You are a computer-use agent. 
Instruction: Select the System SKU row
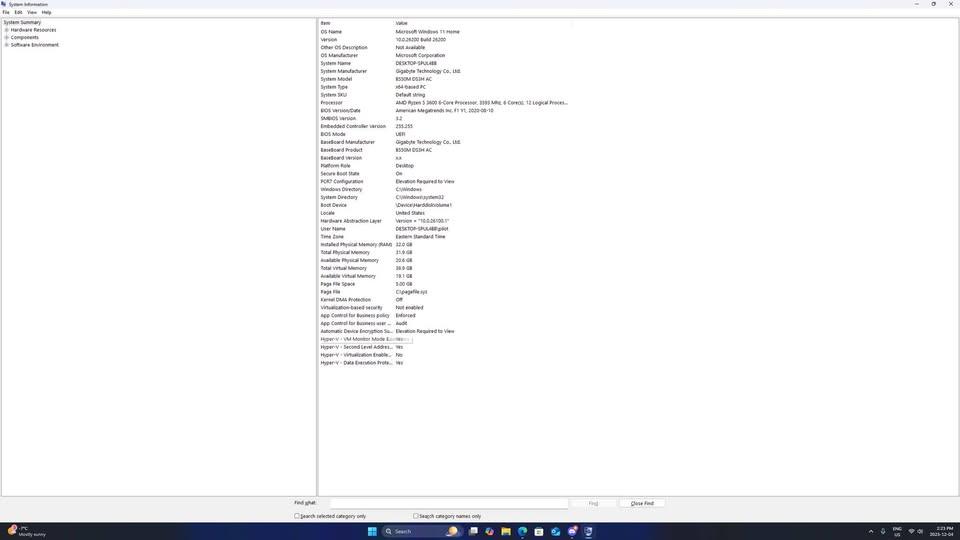[x=445, y=95]
